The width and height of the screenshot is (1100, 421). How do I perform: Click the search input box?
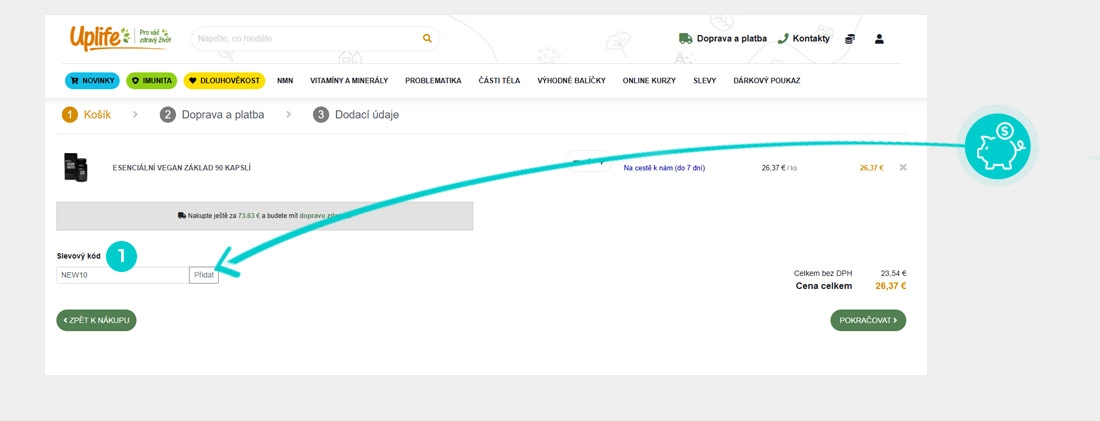click(x=305, y=39)
